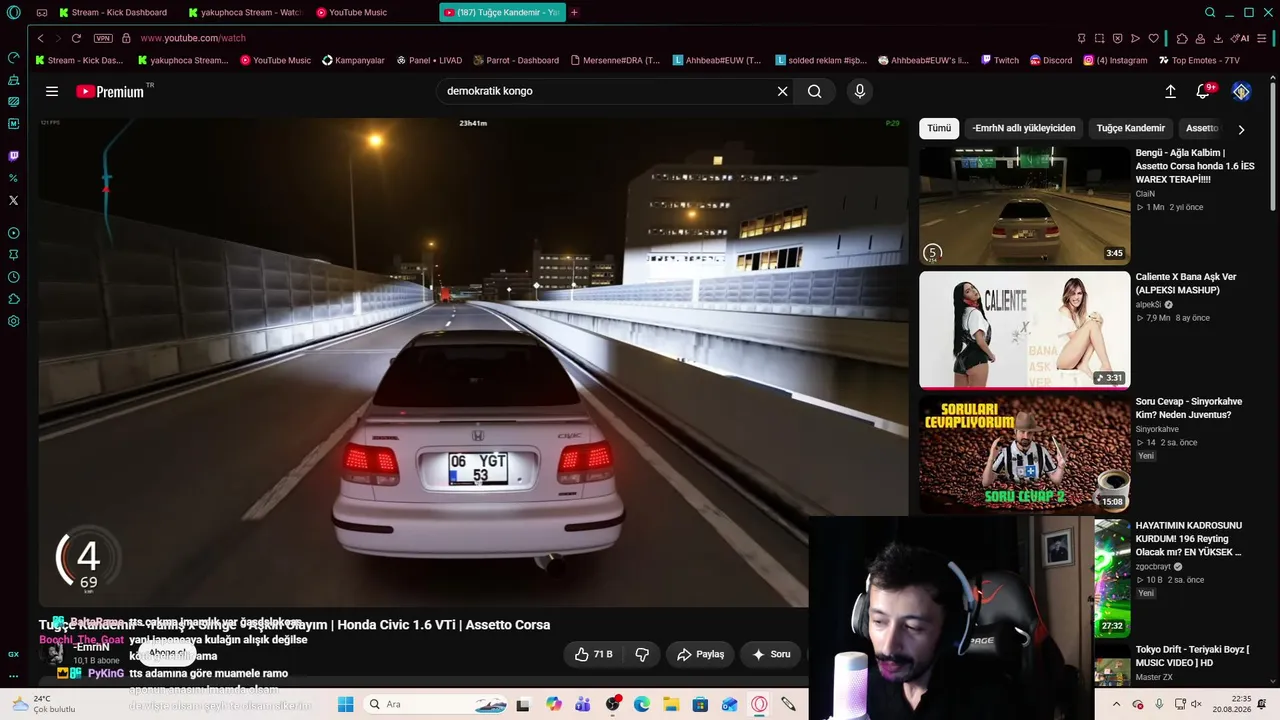The width and height of the screenshot is (1280, 720).
Task: Open the weather widget showing 24°C
Action: pyautogui.click(x=45, y=704)
